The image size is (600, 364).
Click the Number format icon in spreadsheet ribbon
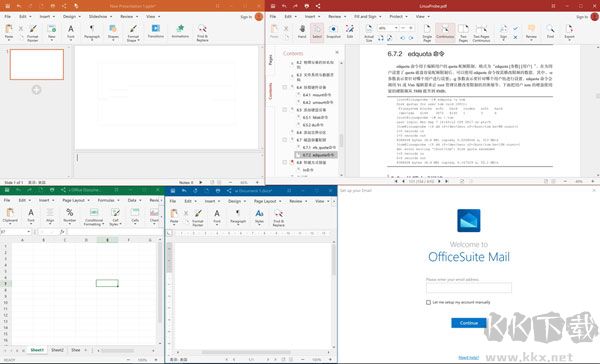[x=70, y=213]
